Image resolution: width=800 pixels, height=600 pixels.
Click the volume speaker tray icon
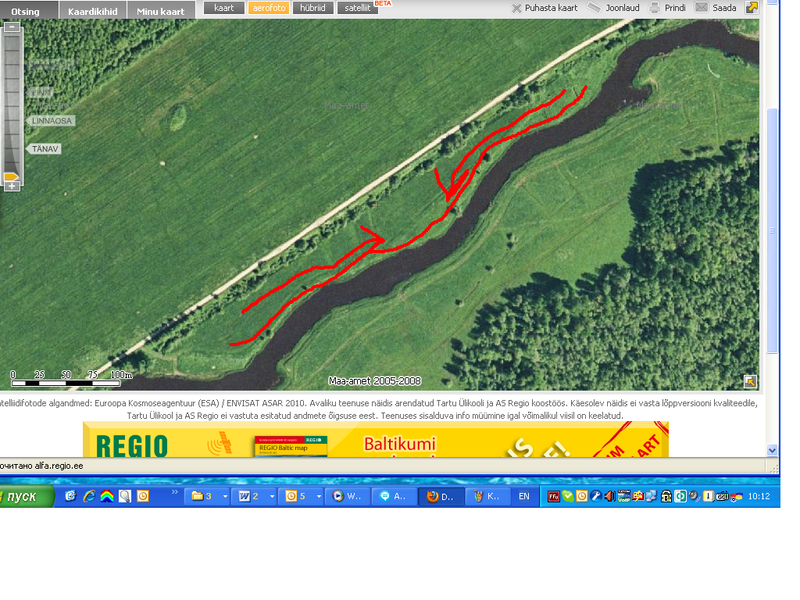click(x=610, y=496)
